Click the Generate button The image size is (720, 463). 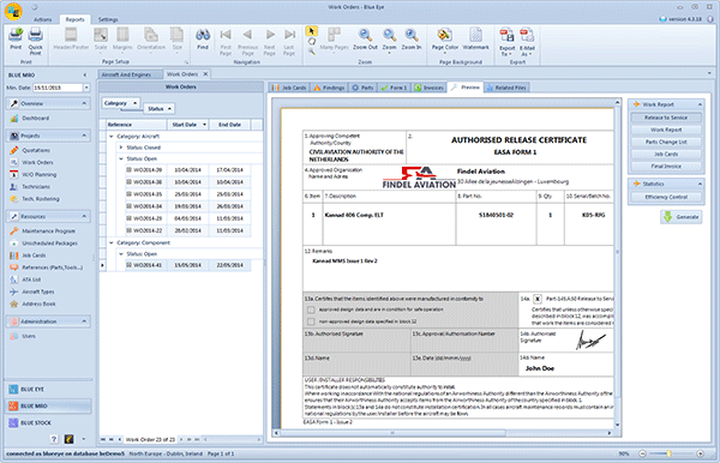(x=681, y=217)
